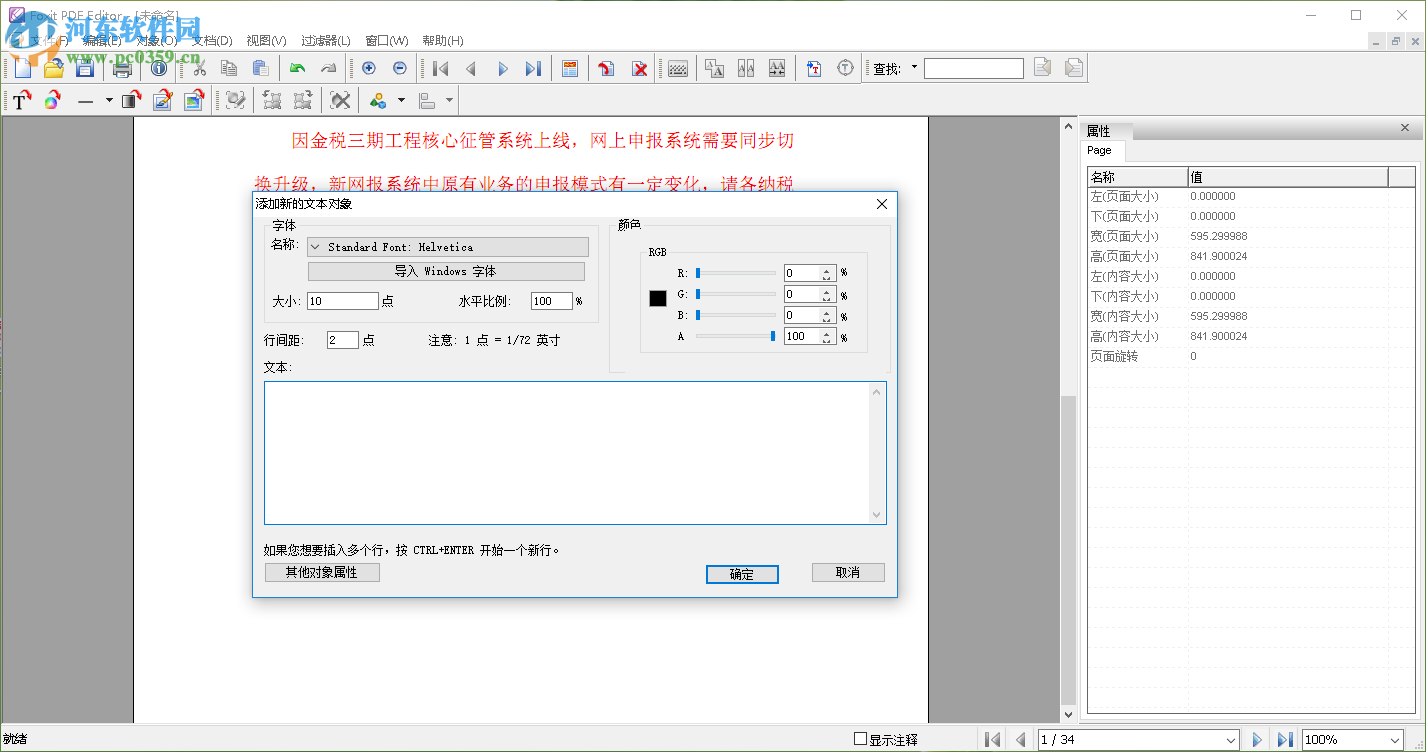Select the Add Text Object tool
The width and height of the screenshot is (1426, 752).
click(22, 100)
